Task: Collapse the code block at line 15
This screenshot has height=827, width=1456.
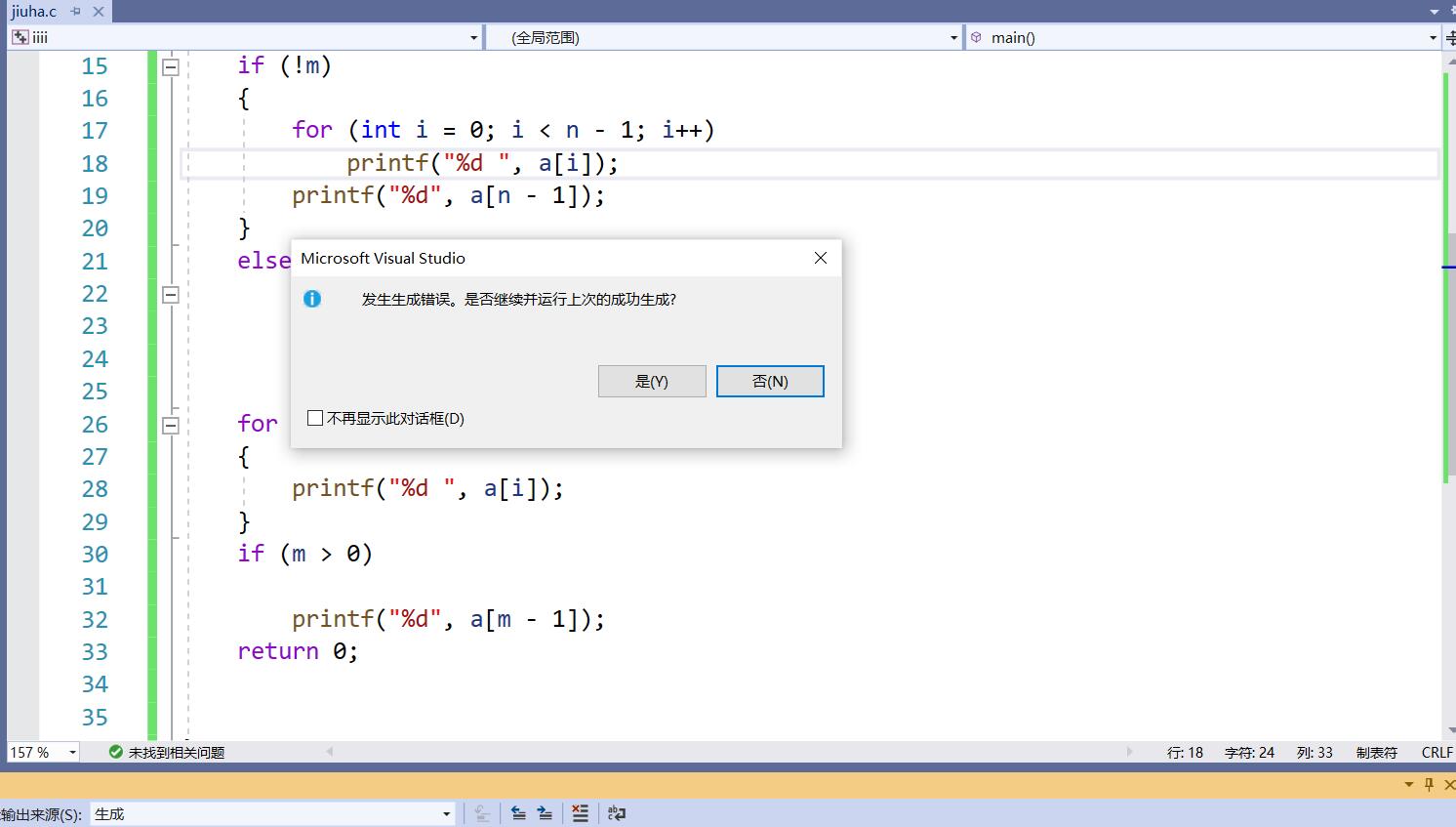Action: tap(171, 67)
